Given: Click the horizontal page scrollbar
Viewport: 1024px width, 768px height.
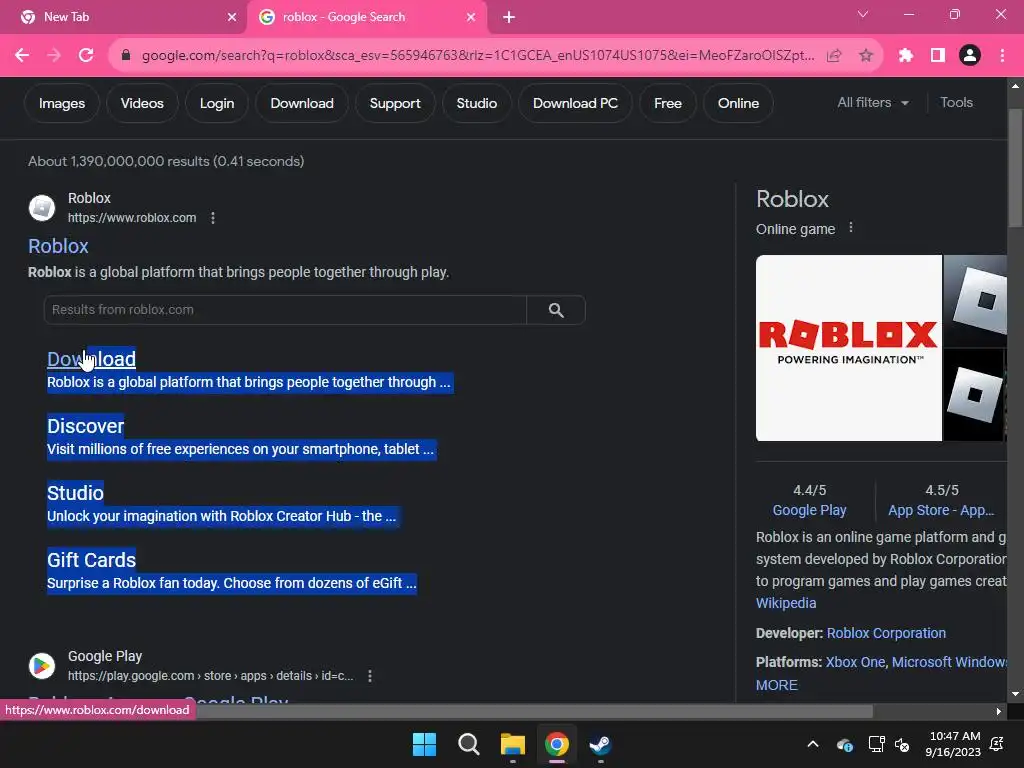Looking at the screenshot, I should point(535,711).
